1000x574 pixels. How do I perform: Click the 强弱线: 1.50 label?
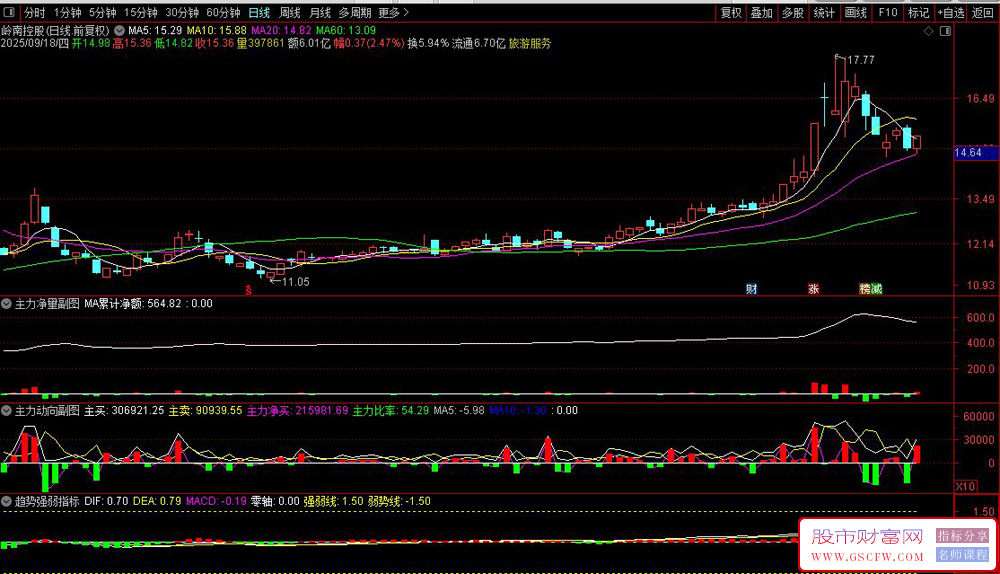[334, 501]
